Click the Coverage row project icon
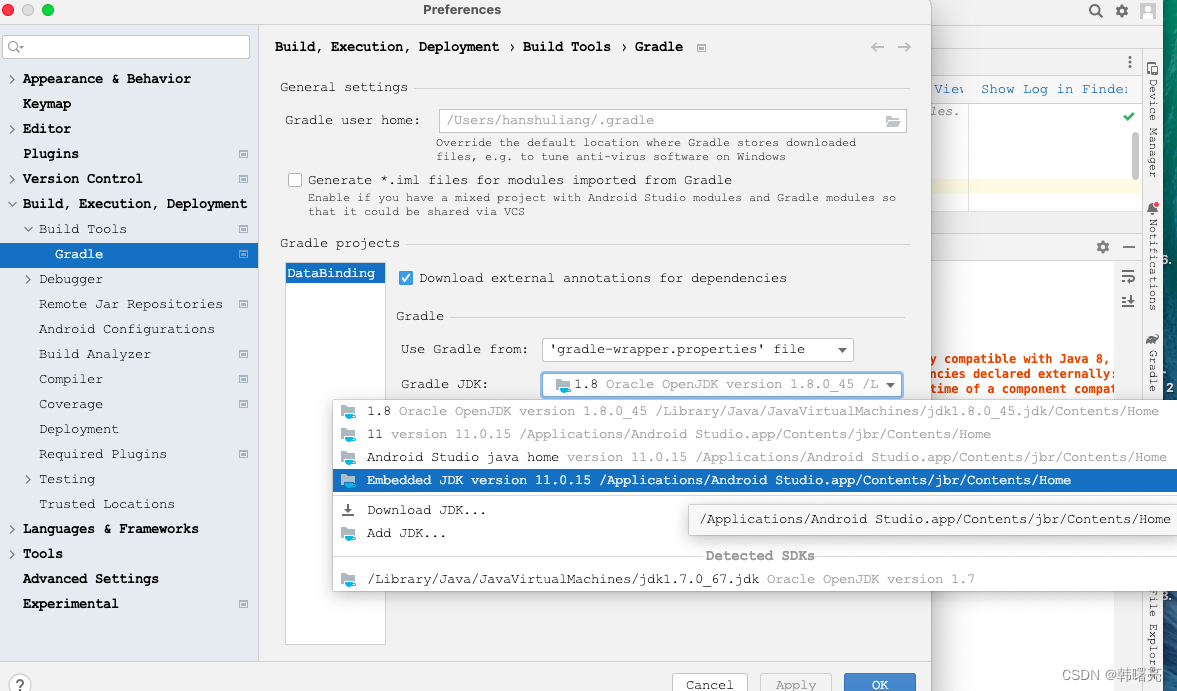The width and height of the screenshot is (1177, 691). click(x=243, y=404)
